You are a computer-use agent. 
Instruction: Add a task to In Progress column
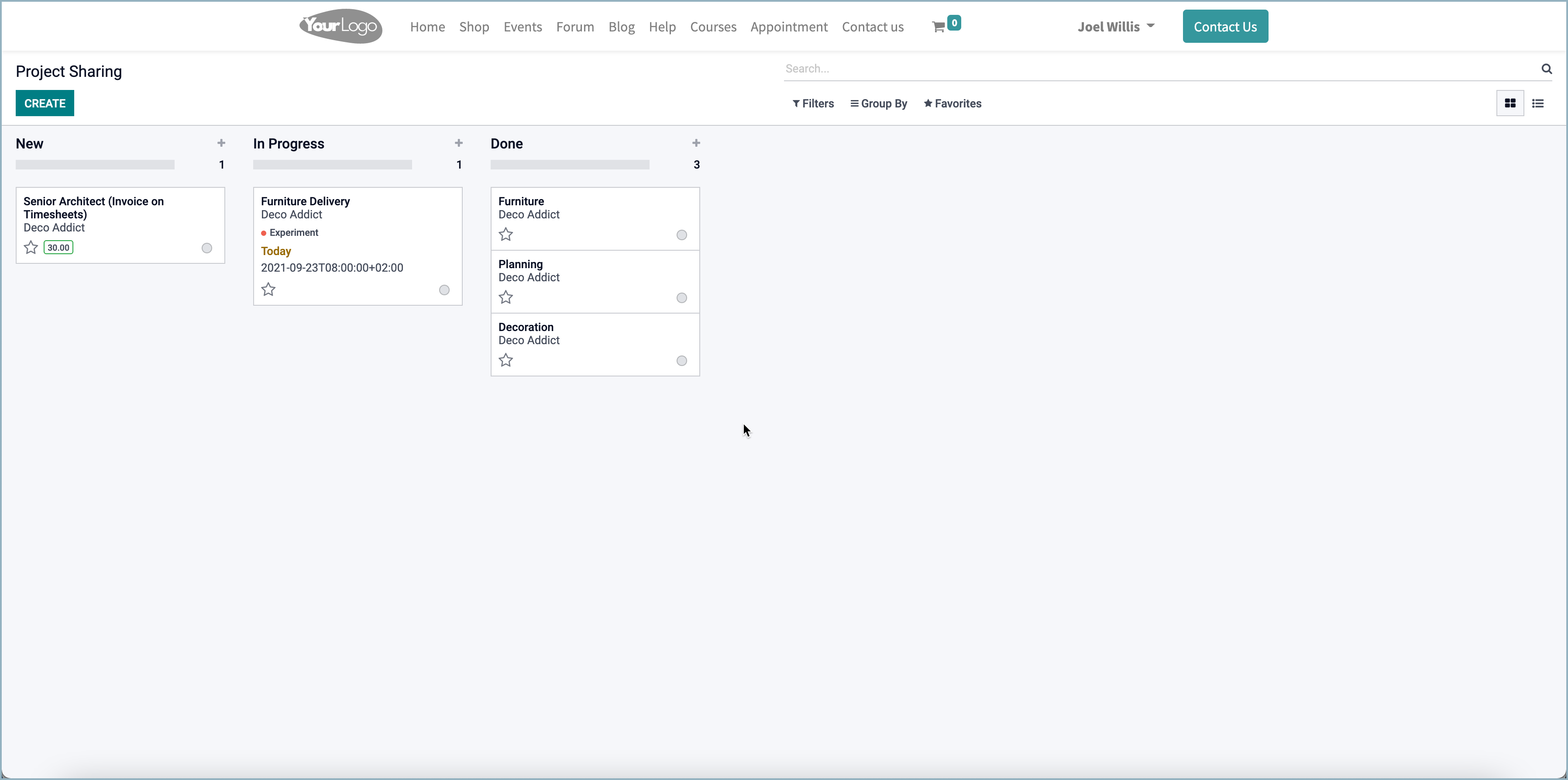(x=458, y=142)
